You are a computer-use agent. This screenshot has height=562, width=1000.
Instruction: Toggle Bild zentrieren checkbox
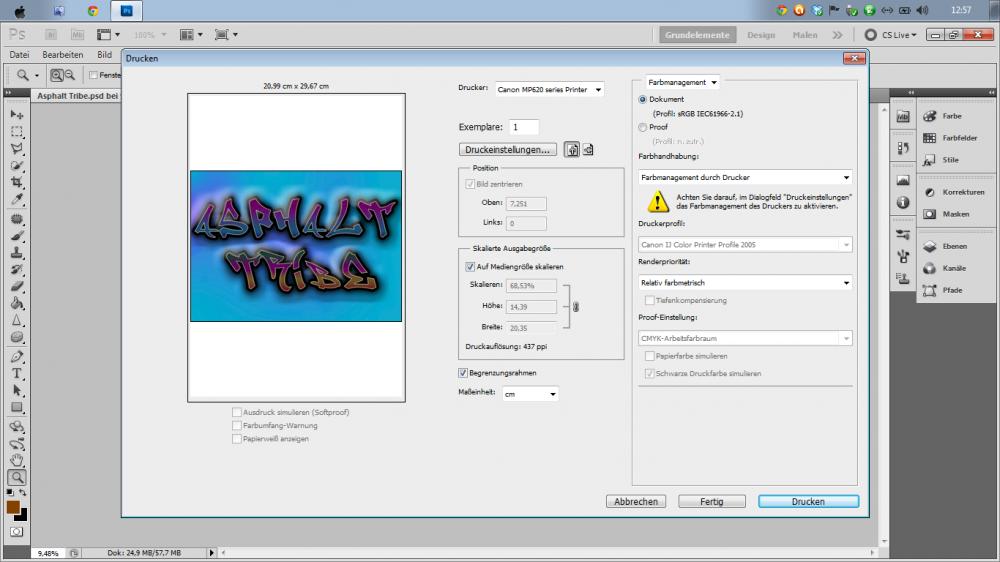pos(470,184)
